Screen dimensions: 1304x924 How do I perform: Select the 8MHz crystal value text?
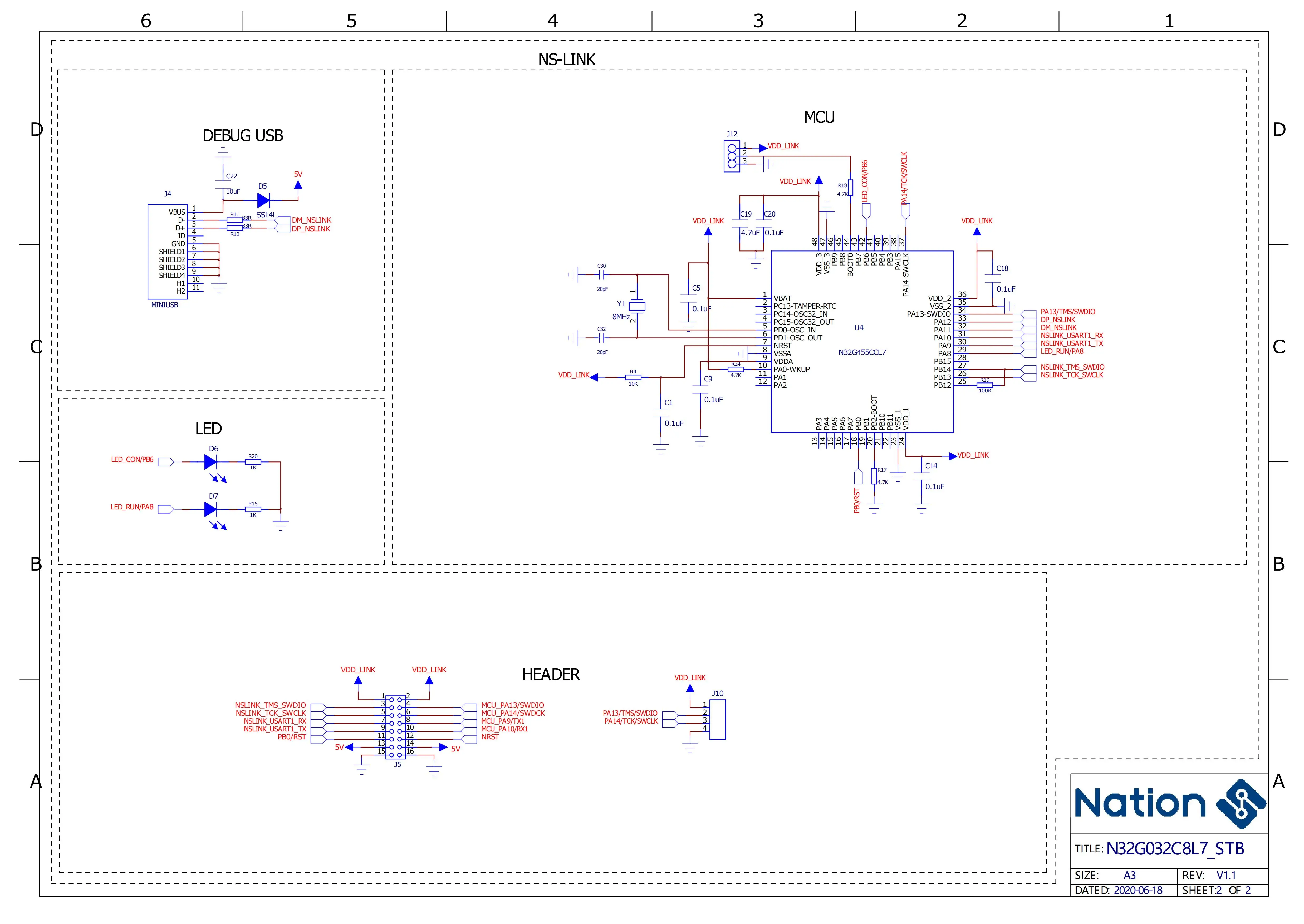tap(621, 316)
